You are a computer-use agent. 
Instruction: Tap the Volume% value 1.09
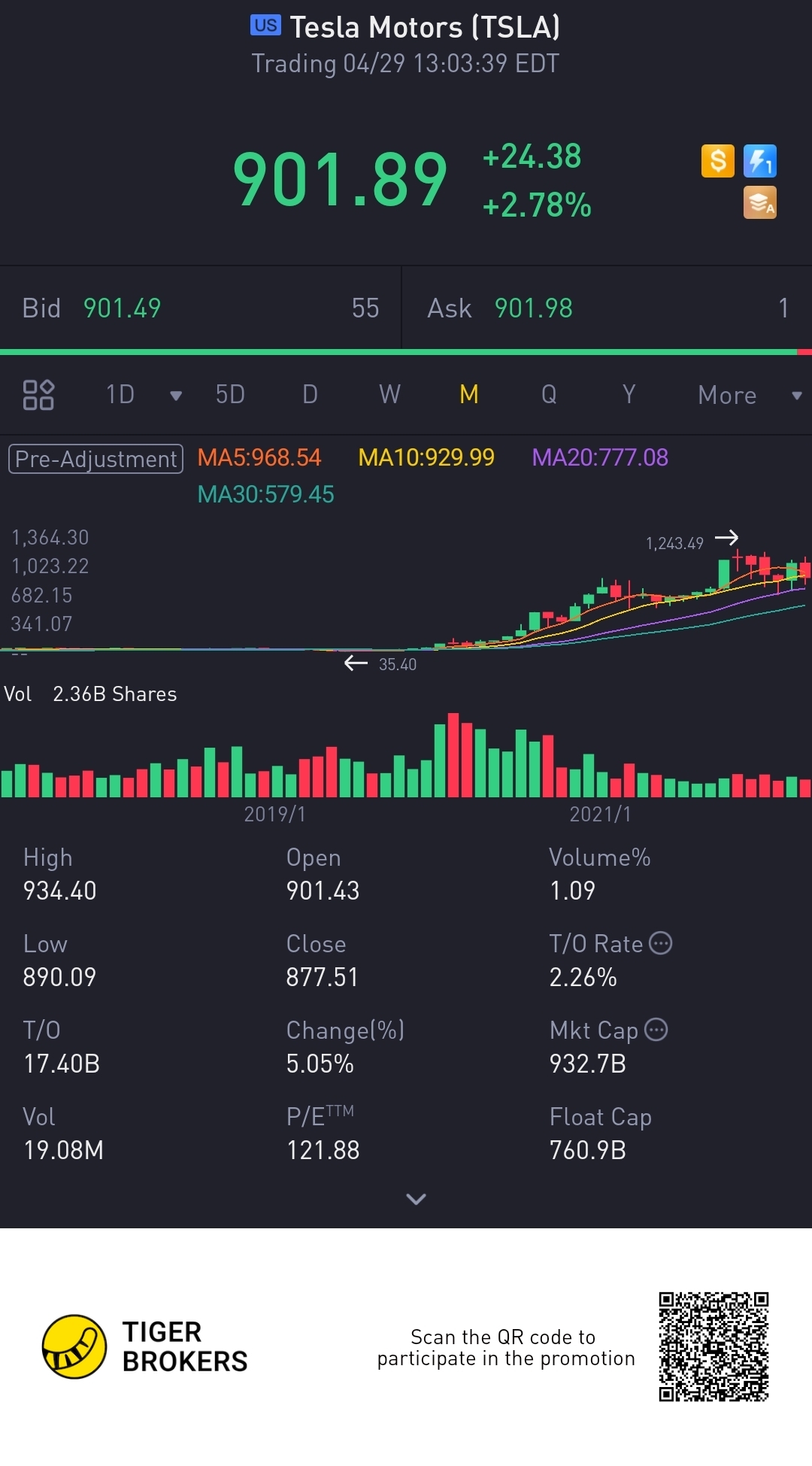572,891
